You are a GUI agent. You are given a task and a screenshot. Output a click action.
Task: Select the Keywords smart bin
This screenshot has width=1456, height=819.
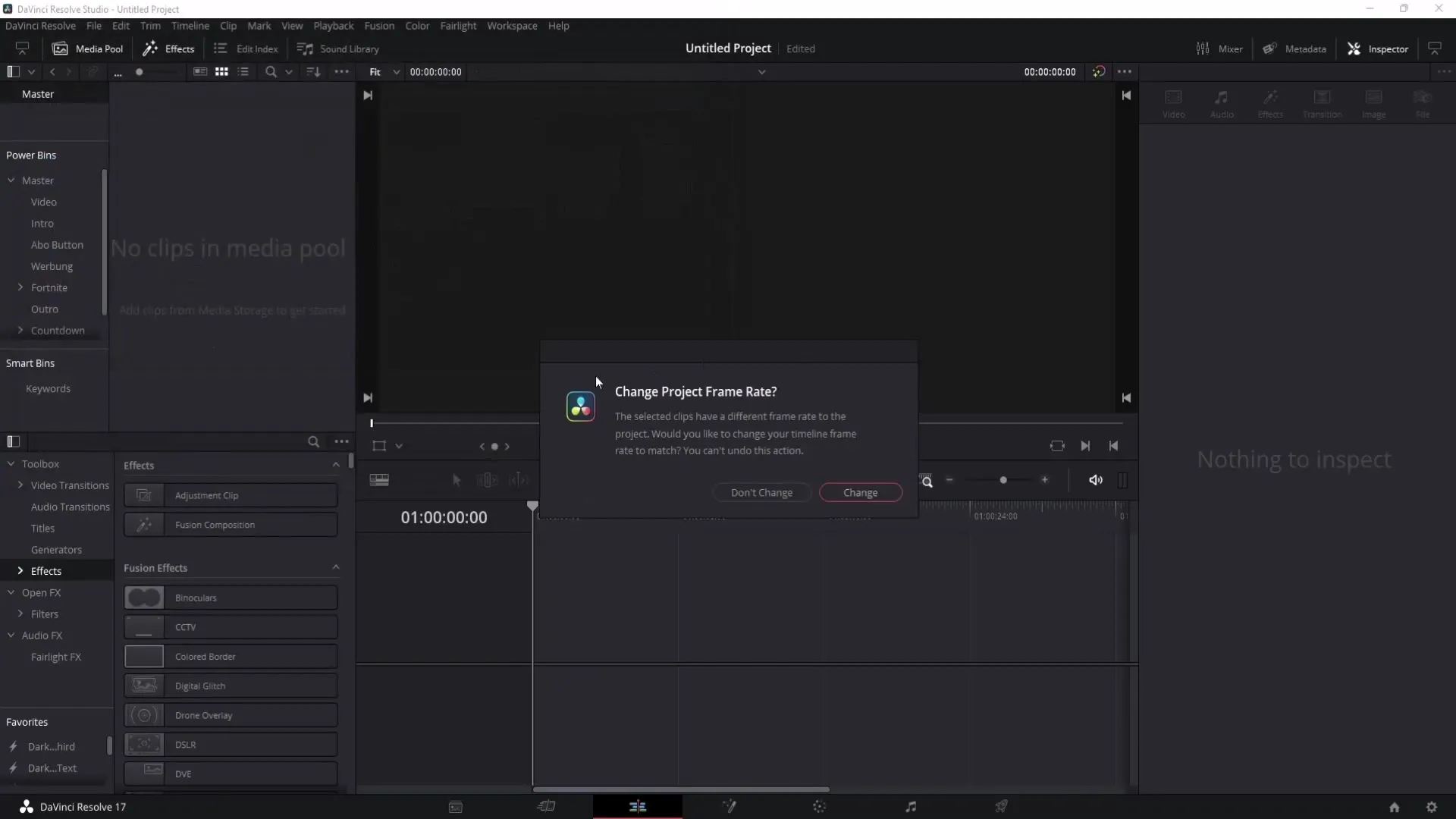click(x=48, y=388)
